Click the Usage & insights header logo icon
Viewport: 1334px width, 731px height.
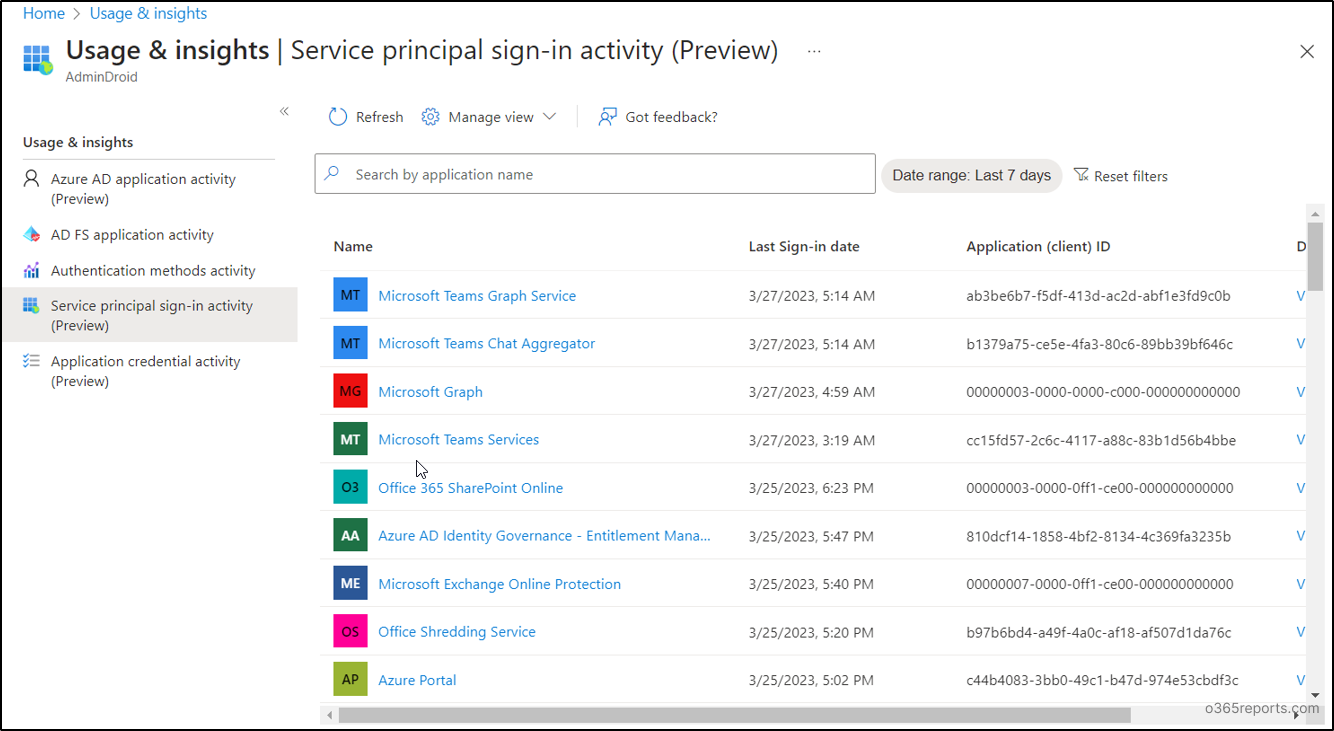[38, 59]
